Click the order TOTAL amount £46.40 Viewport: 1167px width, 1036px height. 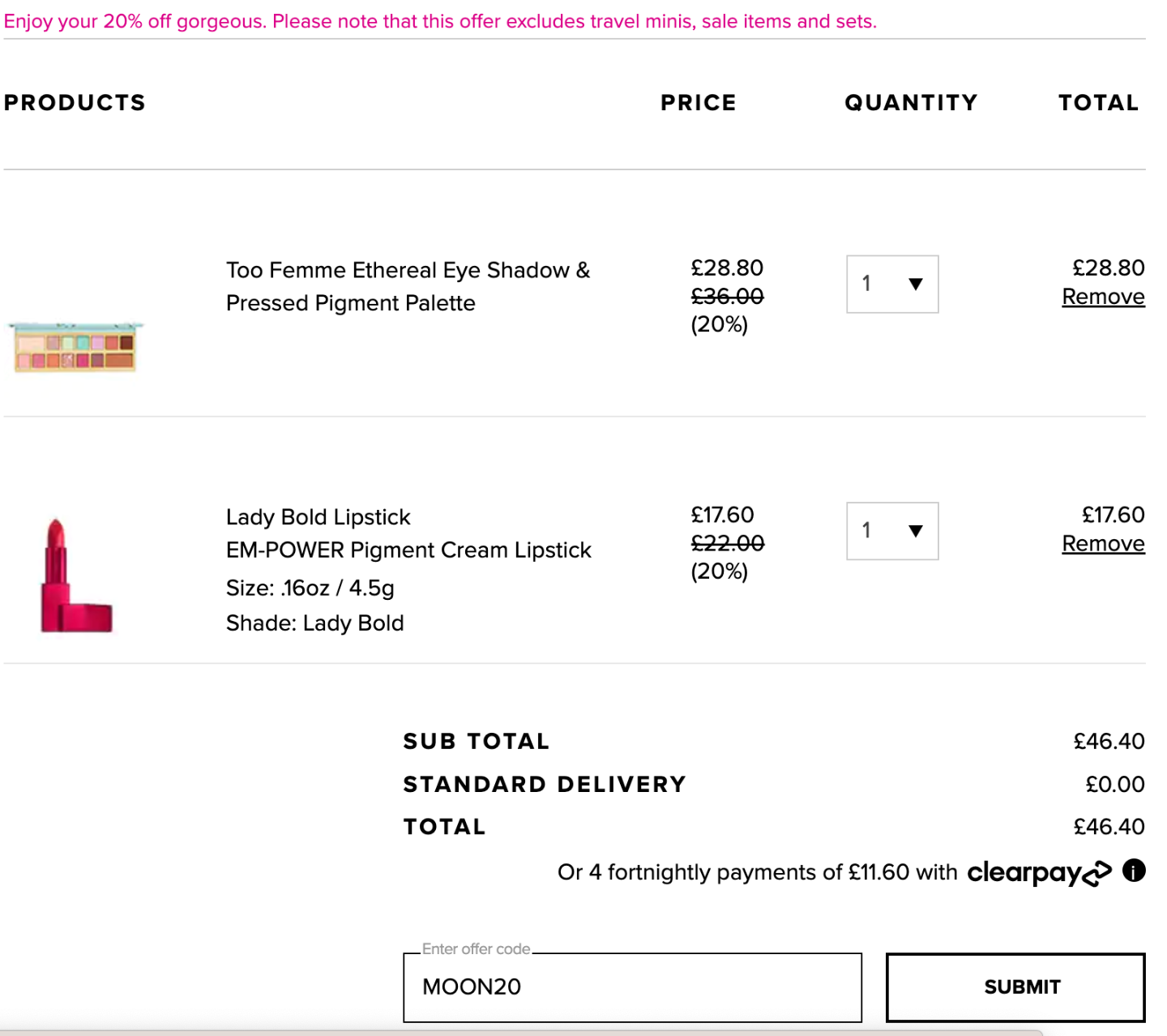tap(1109, 827)
